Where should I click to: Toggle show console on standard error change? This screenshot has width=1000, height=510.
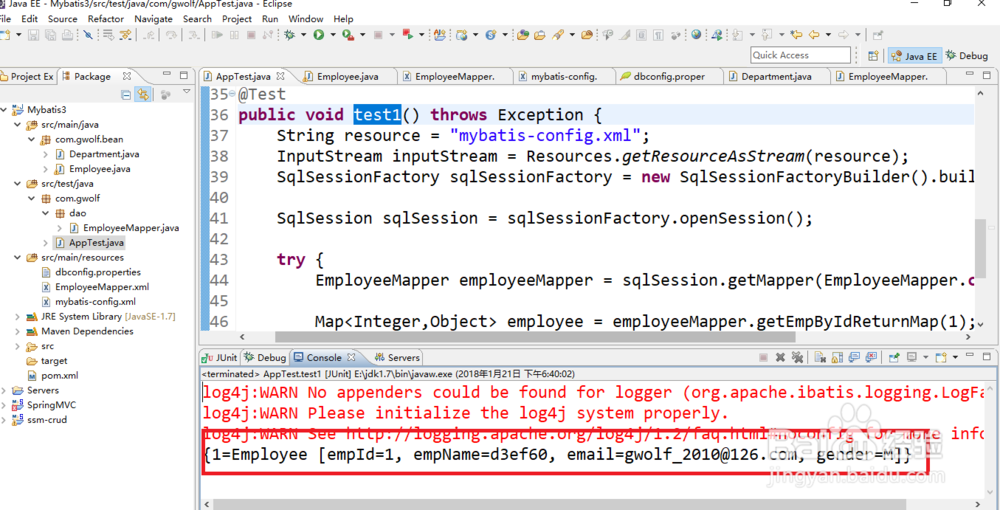coord(871,358)
